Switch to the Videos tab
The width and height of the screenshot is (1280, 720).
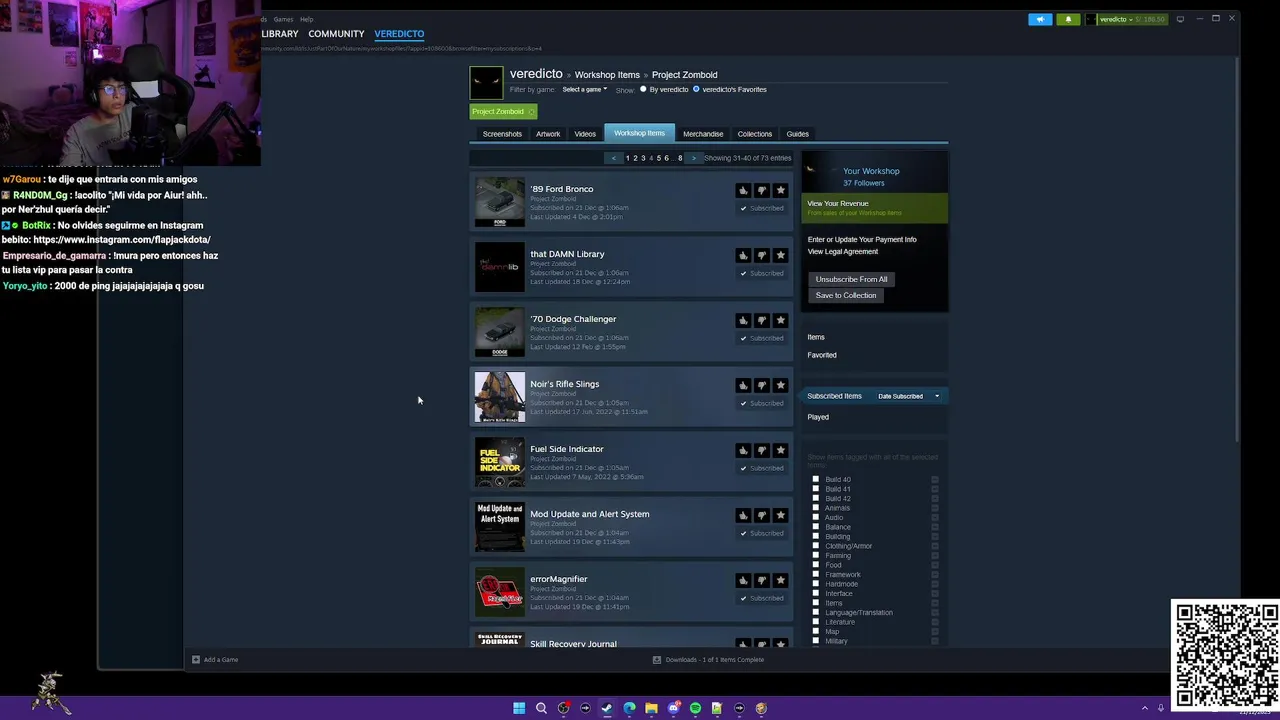point(585,134)
